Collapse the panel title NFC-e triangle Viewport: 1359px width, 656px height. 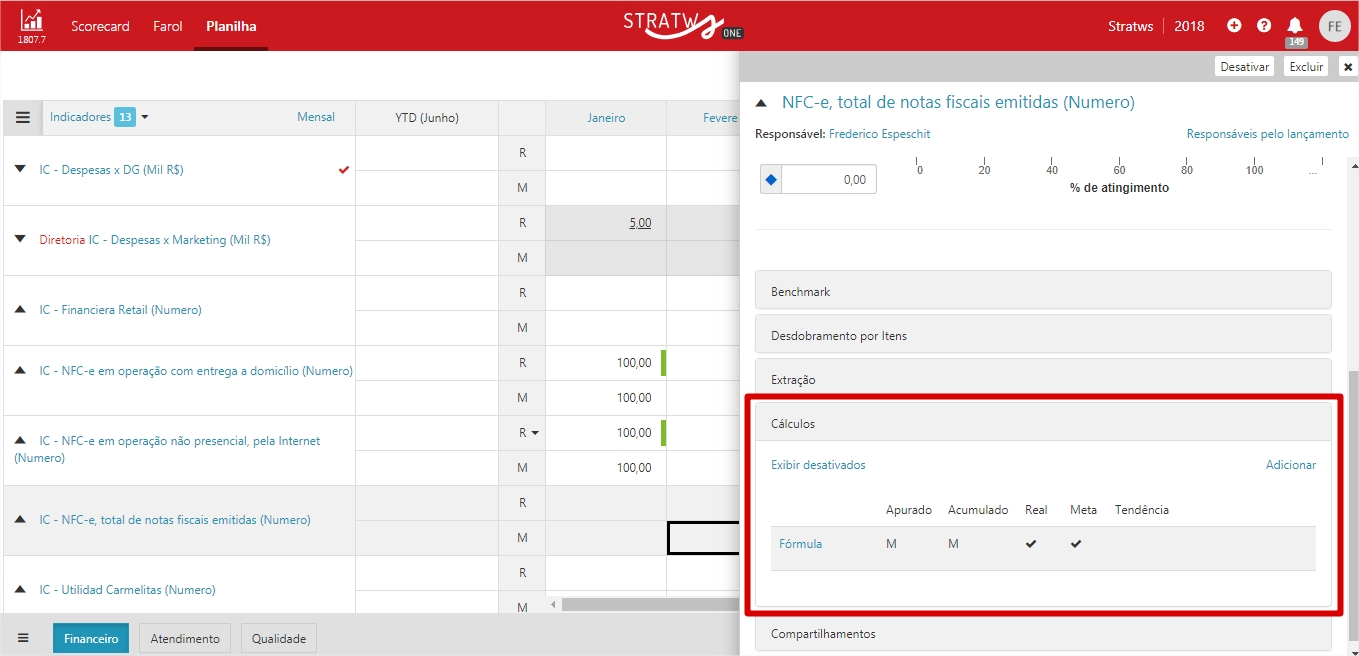coord(762,103)
